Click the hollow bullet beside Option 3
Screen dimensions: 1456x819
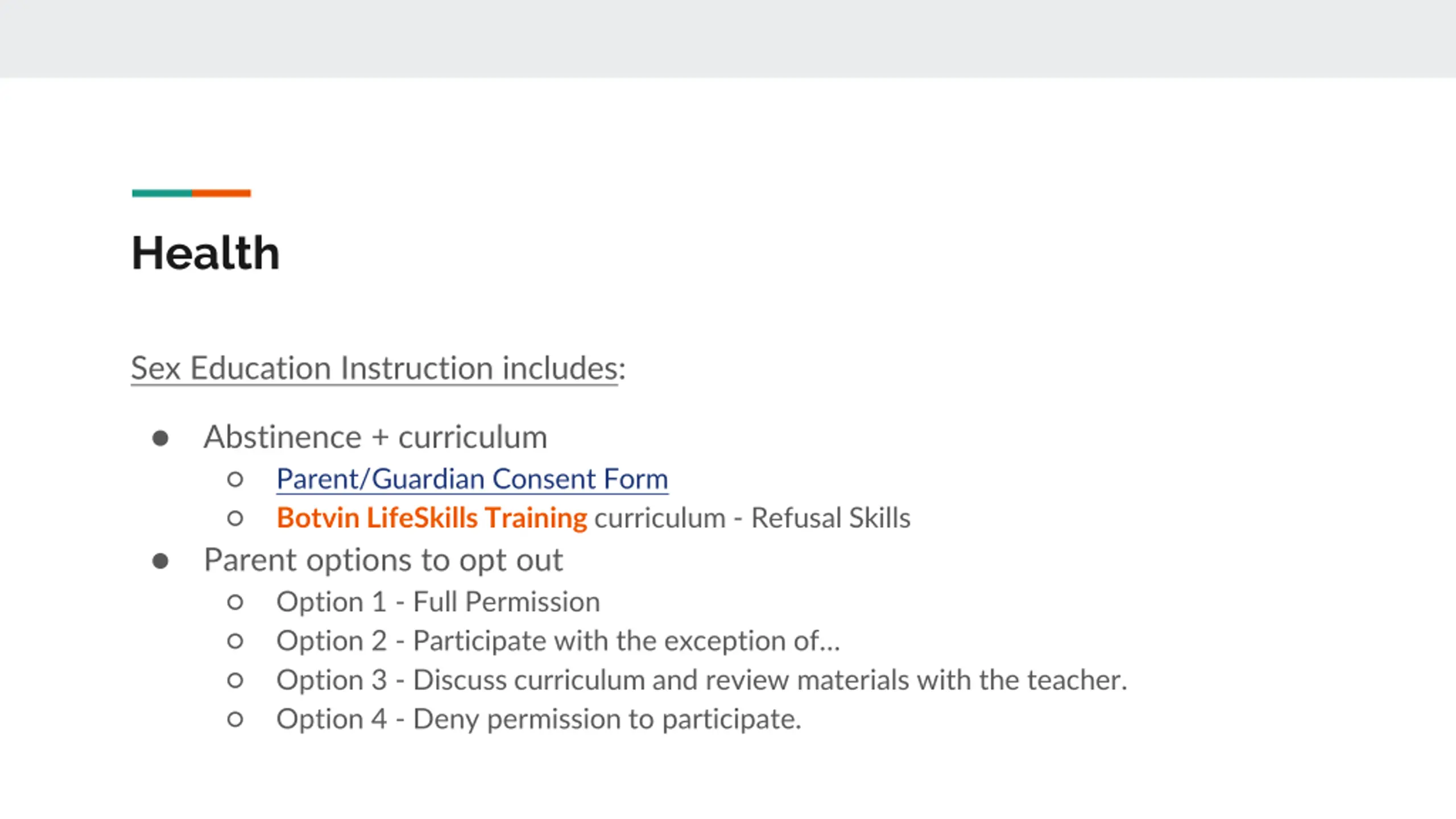pos(235,680)
